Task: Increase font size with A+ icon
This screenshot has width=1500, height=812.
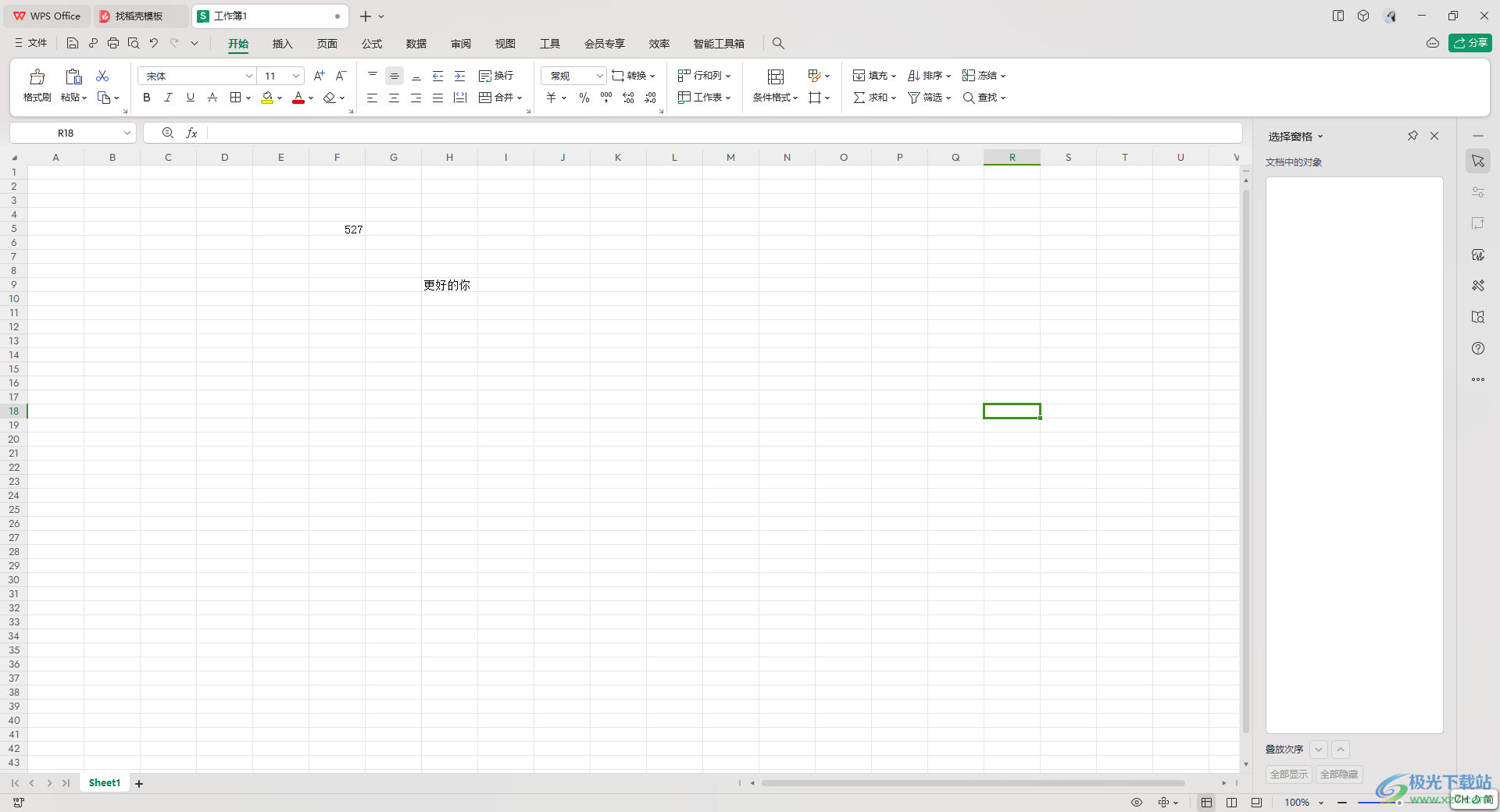Action: pyautogui.click(x=319, y=76)
